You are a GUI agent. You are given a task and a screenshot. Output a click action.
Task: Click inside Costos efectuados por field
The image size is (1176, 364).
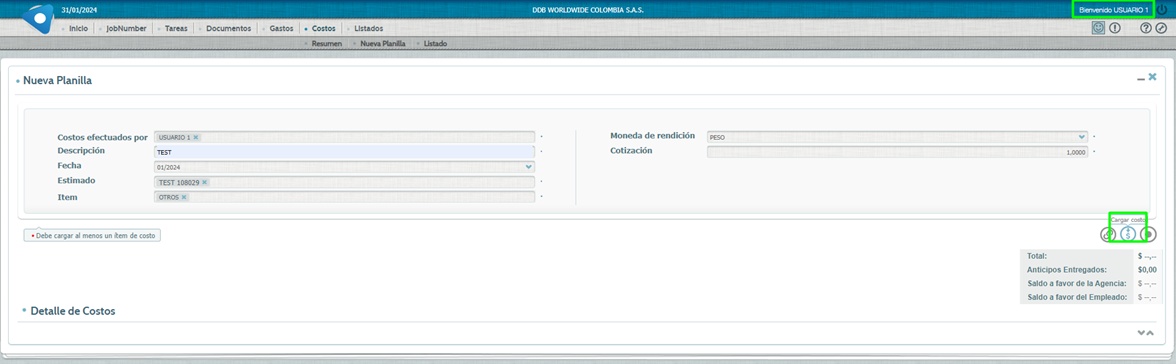coord(344,137)
